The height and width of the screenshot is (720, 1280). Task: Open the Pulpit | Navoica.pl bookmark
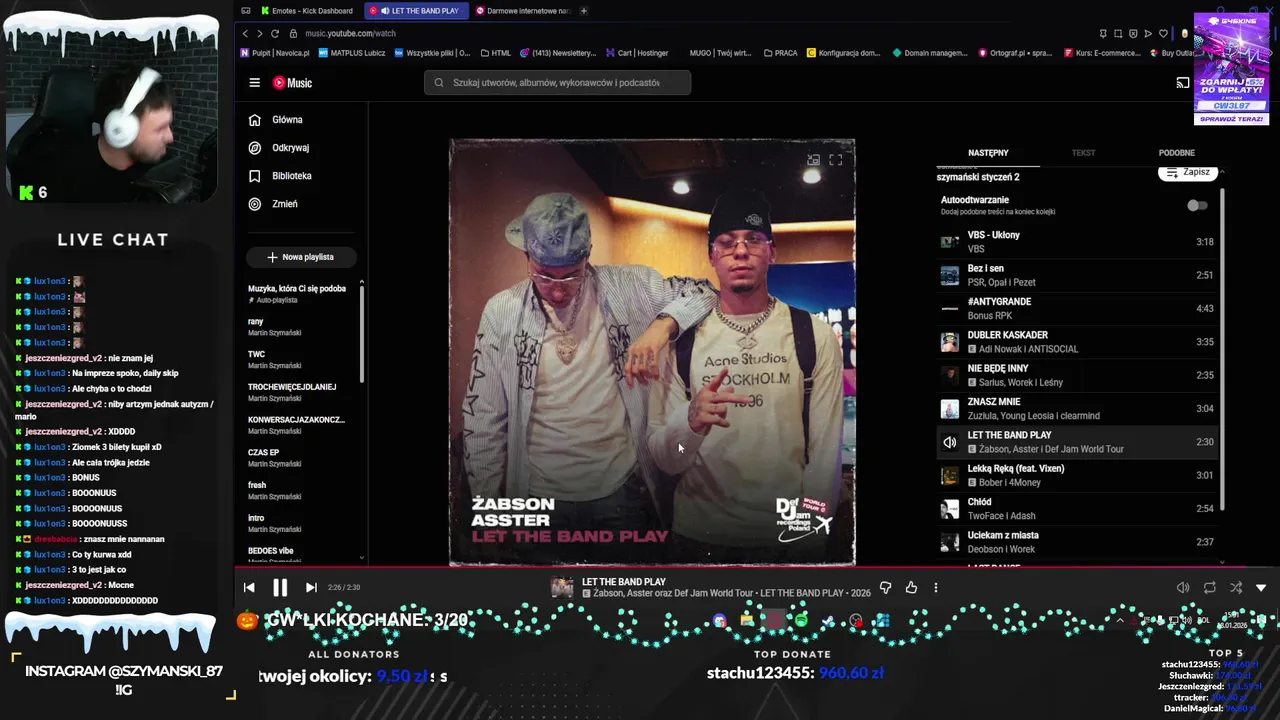(276, 53)
